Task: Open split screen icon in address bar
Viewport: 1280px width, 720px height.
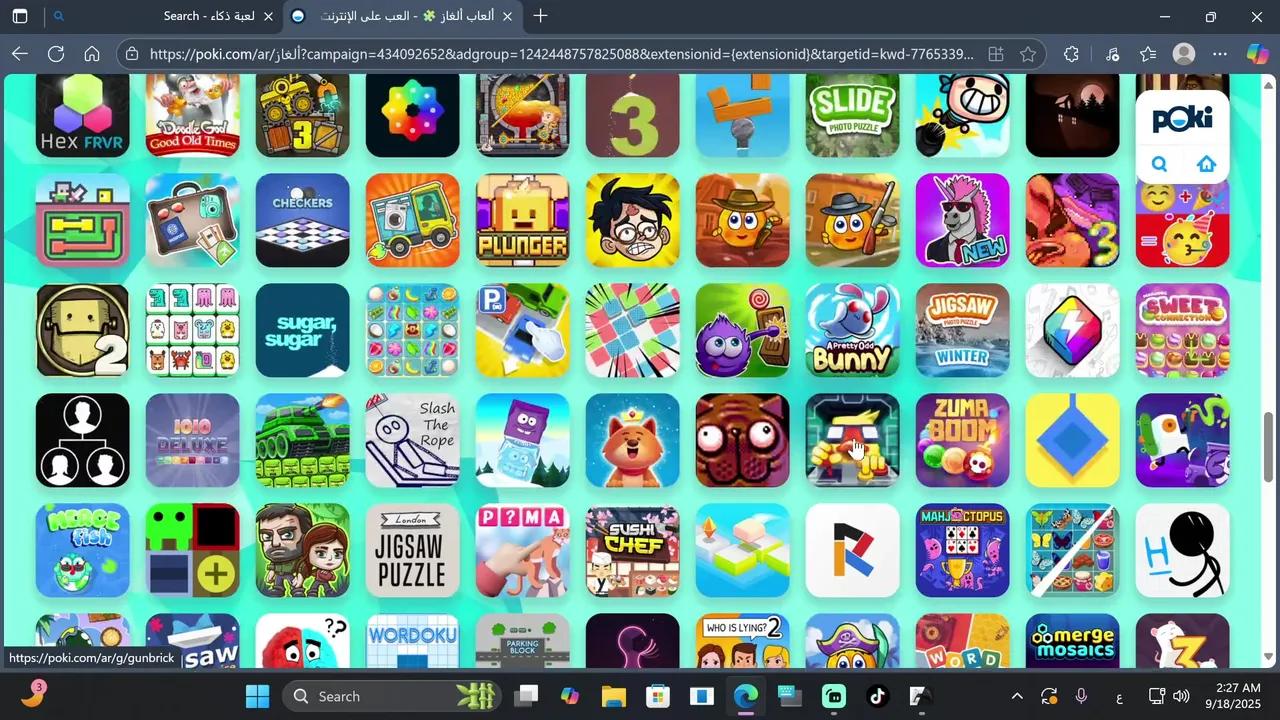Action: point(996,54)
